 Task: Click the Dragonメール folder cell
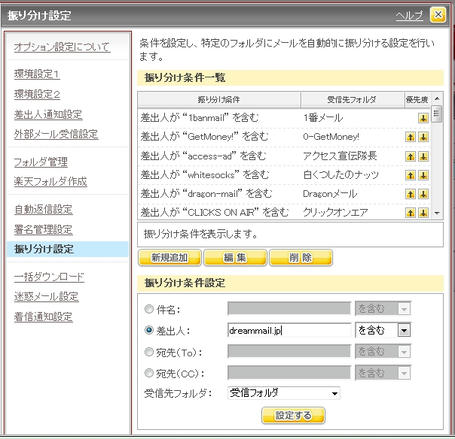point(330,194)
